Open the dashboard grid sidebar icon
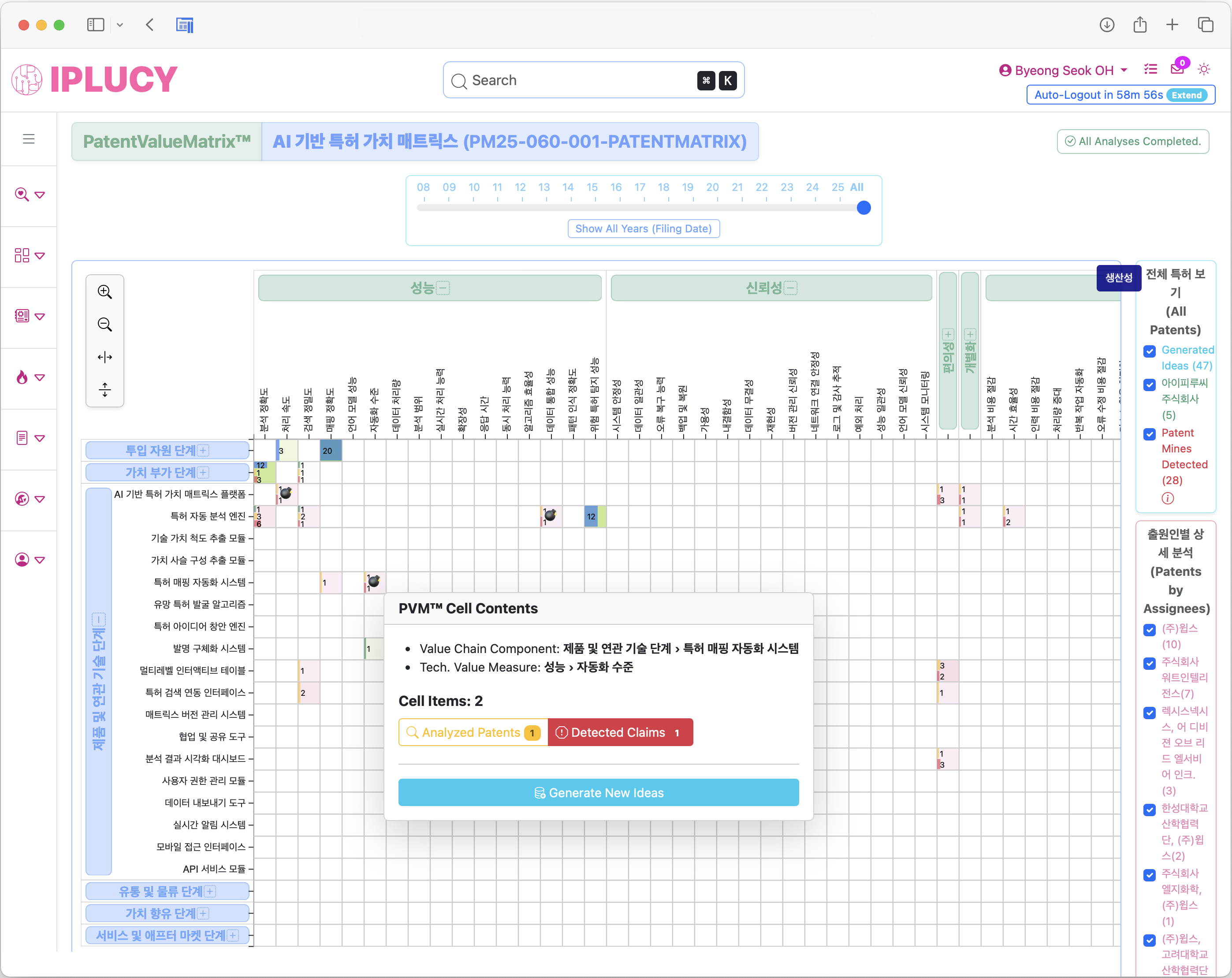 coord(22,255)
